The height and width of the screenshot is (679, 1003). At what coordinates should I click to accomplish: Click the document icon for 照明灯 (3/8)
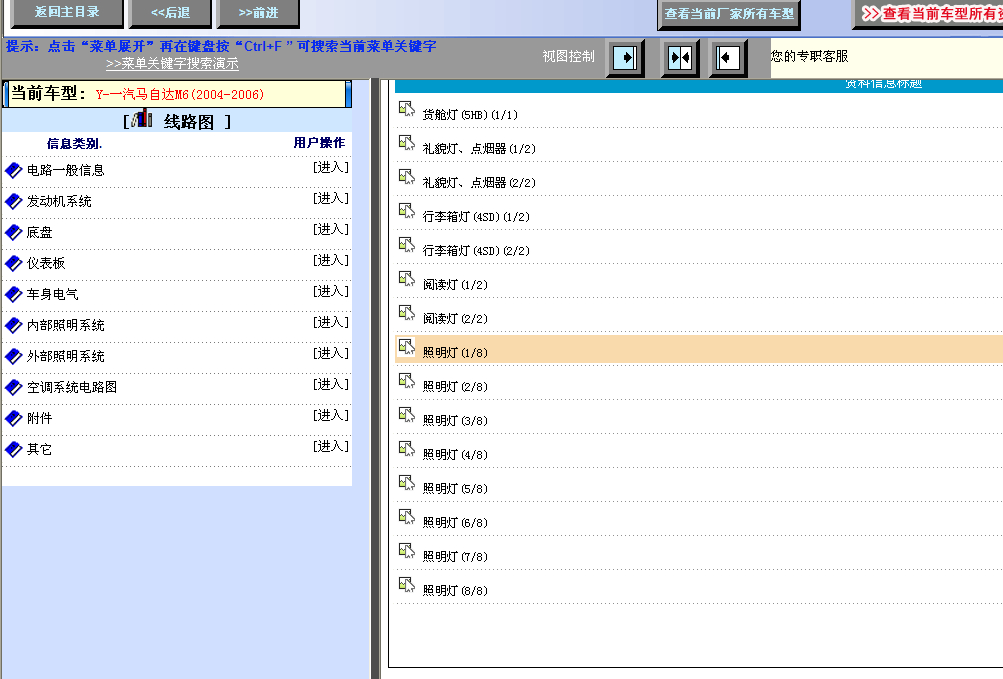tap(407, 415)
